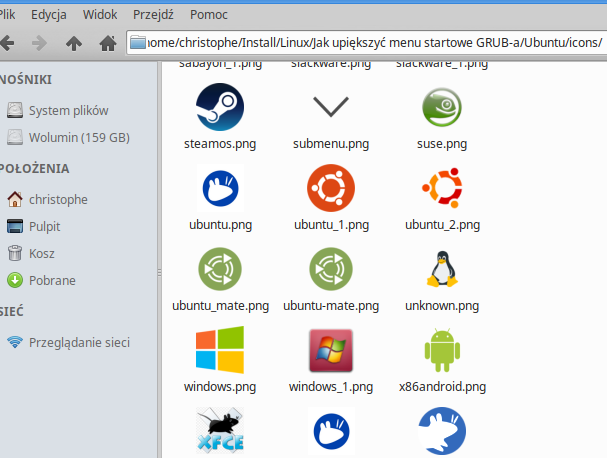The height and width of the screenshot is (458, 607).
Task: Open the Pomoc menu
Action: (209, 15)
